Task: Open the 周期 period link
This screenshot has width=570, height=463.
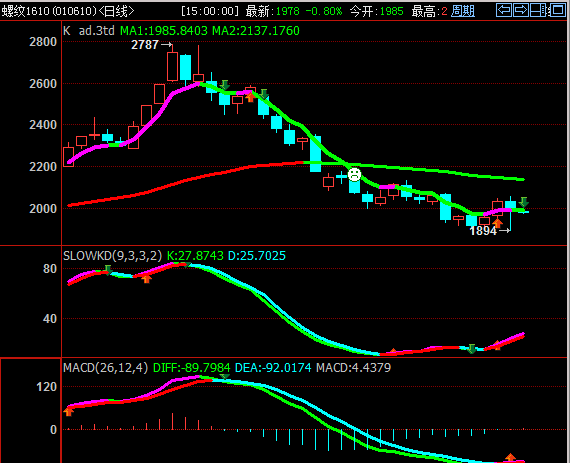Action: (463, 11)
